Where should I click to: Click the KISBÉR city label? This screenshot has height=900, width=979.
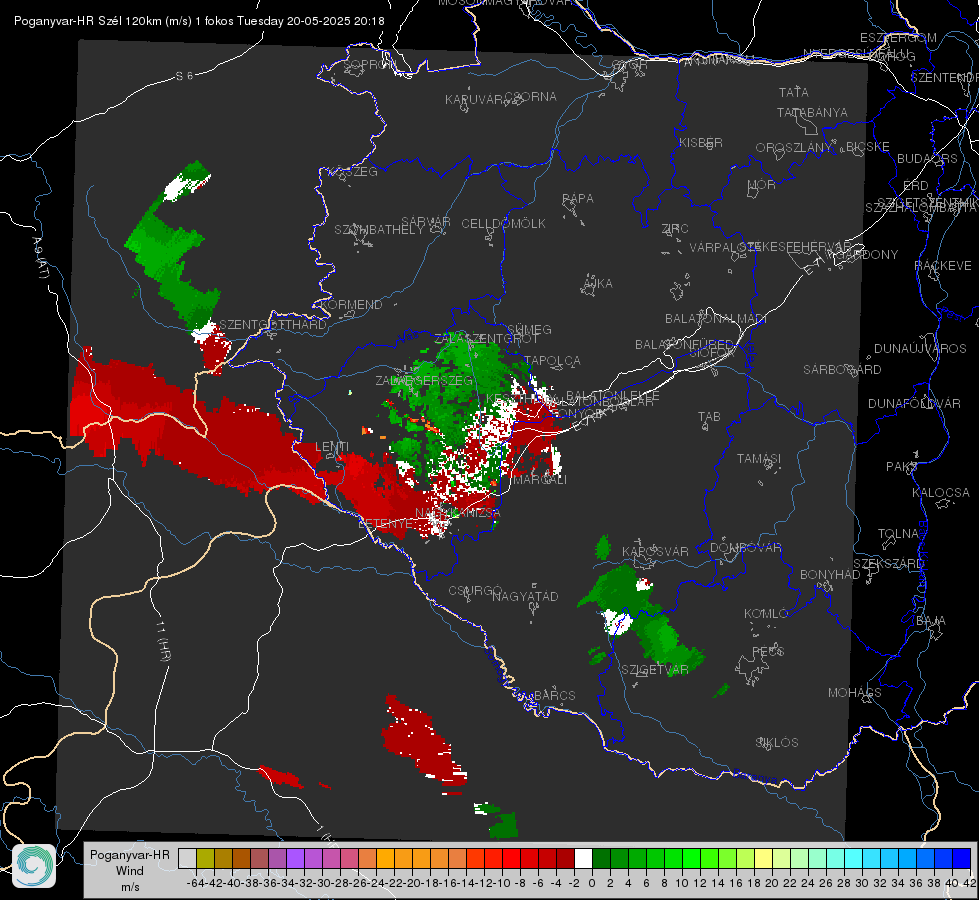pos(701,142)
